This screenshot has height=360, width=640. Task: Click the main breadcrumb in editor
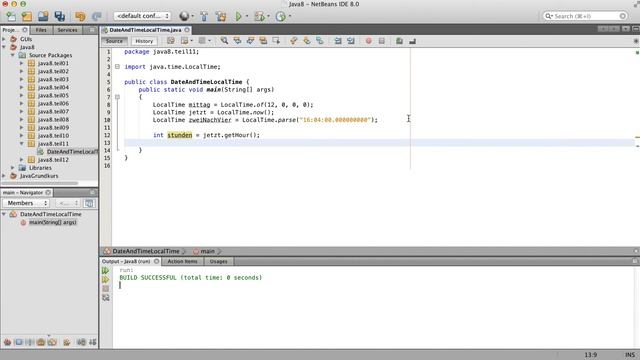coord(207,251)
